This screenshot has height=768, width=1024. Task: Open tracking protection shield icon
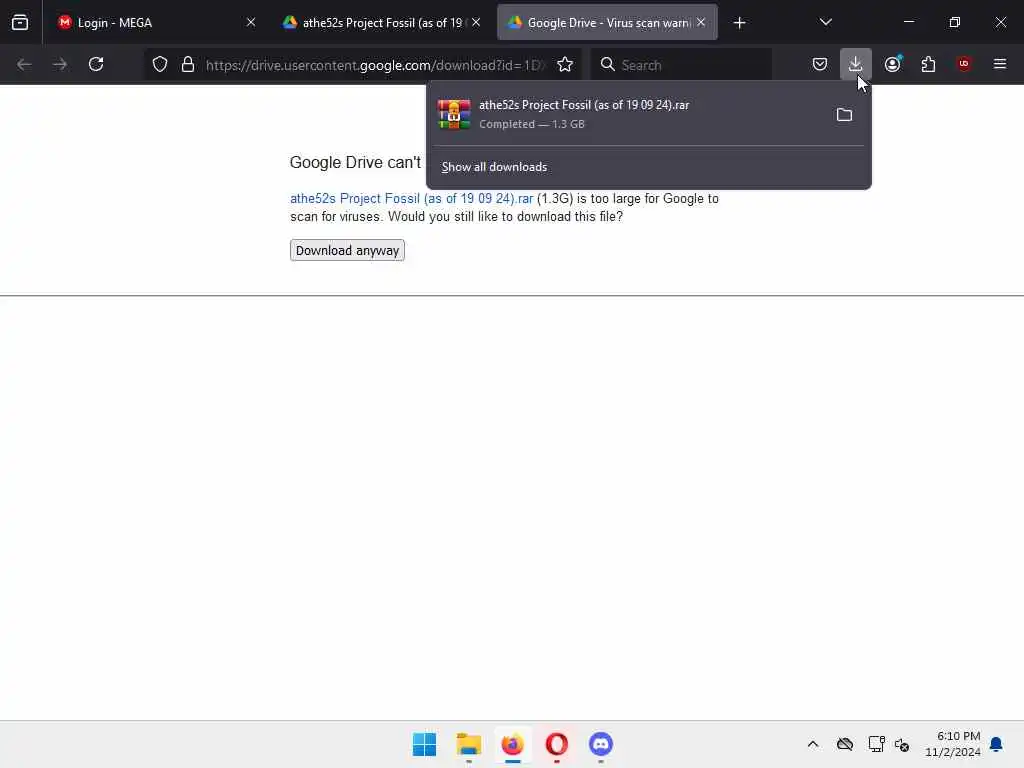coord(160,64)
